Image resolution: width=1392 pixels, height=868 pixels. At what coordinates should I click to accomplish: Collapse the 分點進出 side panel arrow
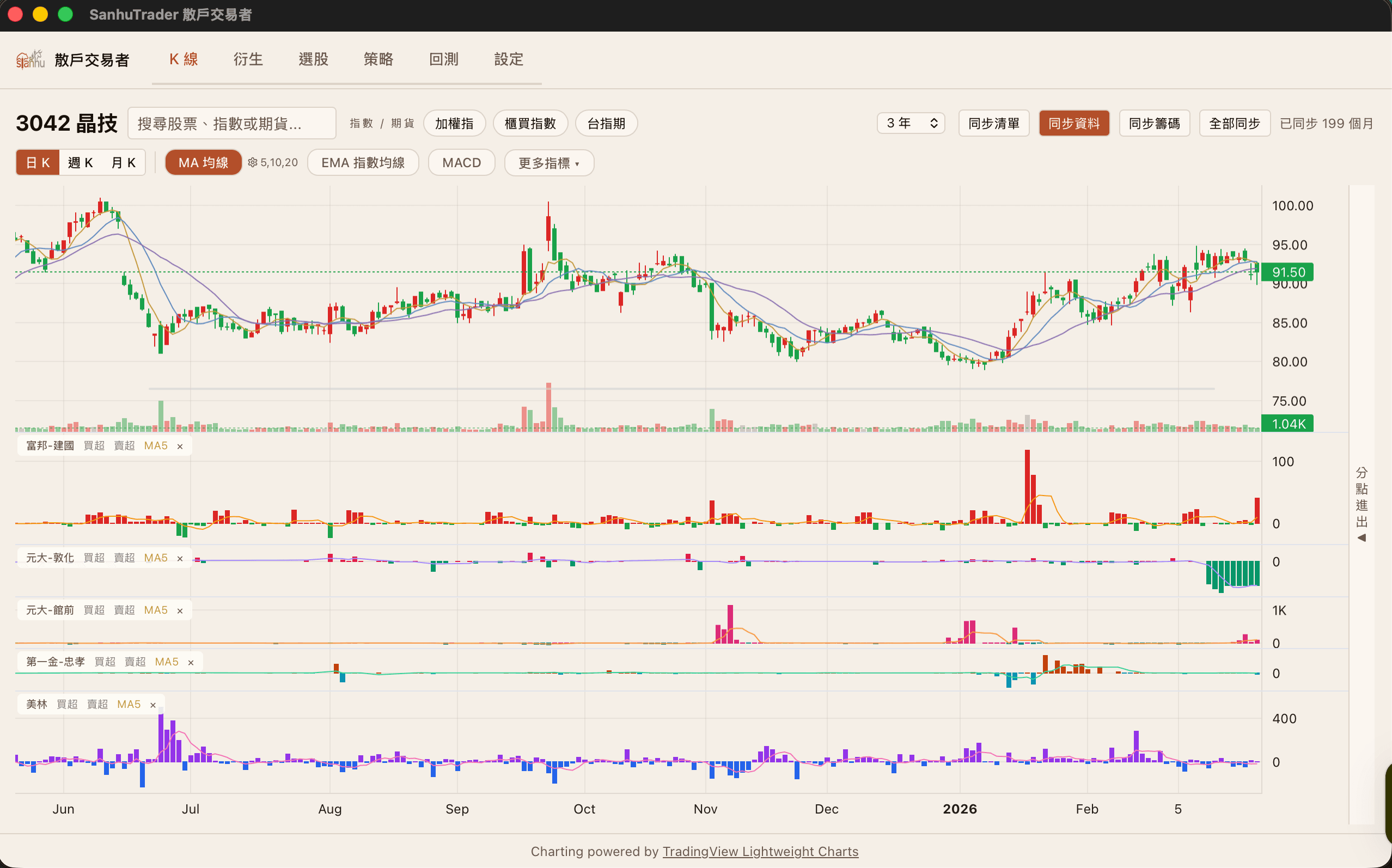click(x=1362, y=538)
